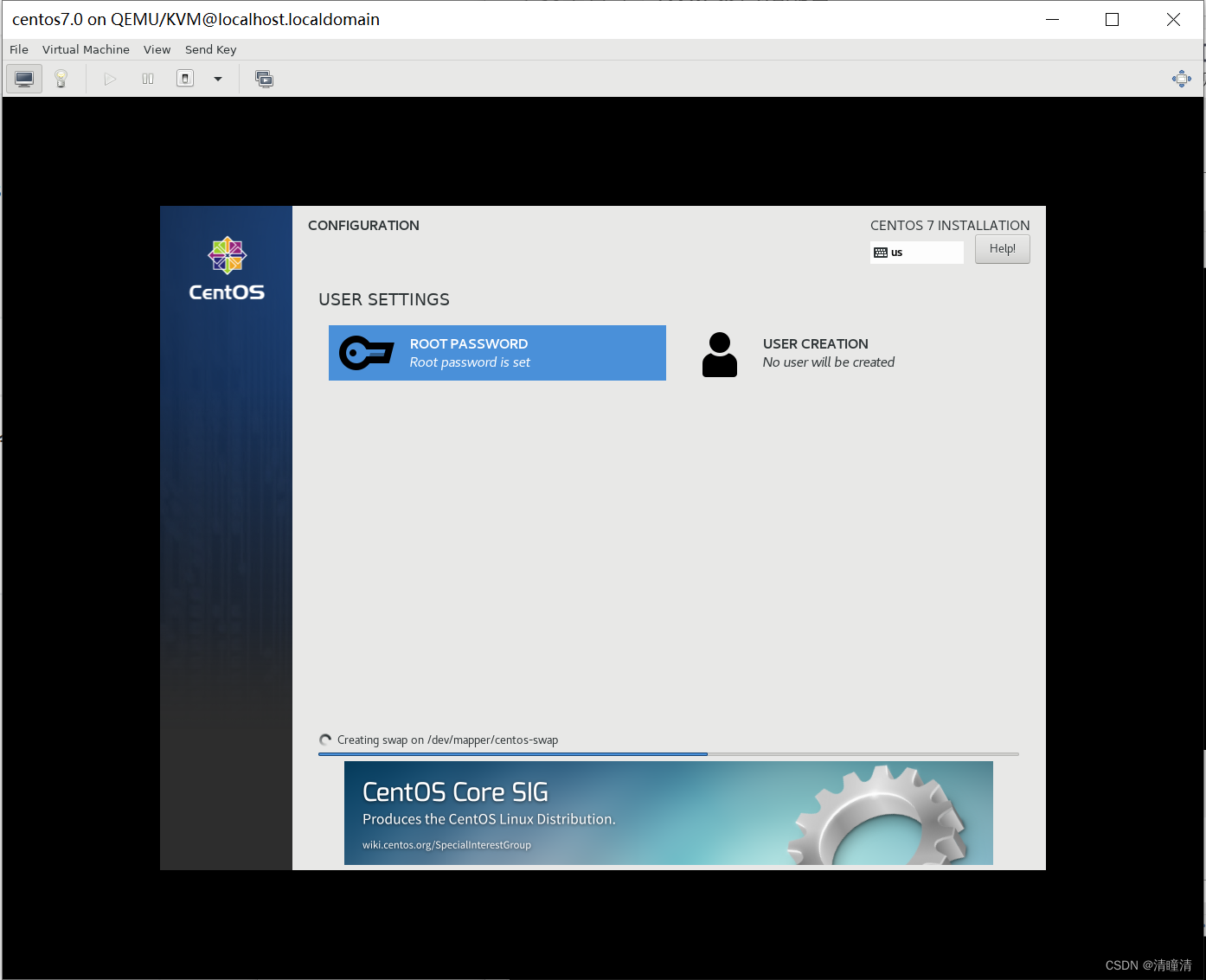The height and width of the screenshot is (980, 1206).
Task: Open the File menu
Action: (x=19, y=49)
